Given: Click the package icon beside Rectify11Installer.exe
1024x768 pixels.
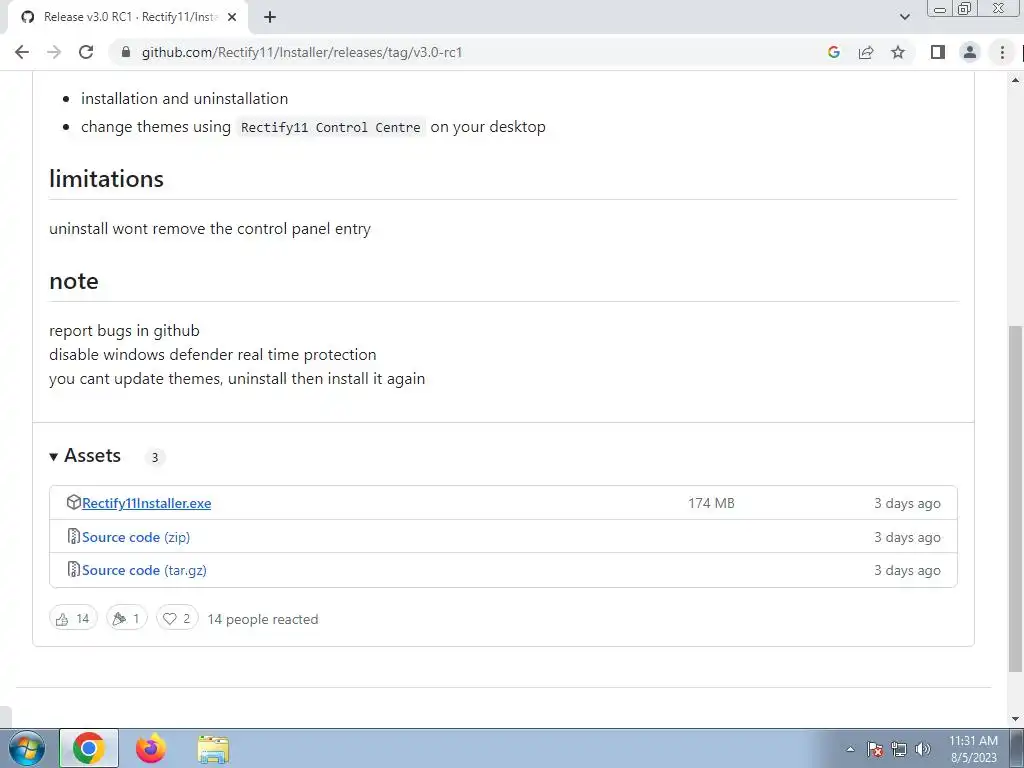Looking at the screenshot, I should point(74,502).
